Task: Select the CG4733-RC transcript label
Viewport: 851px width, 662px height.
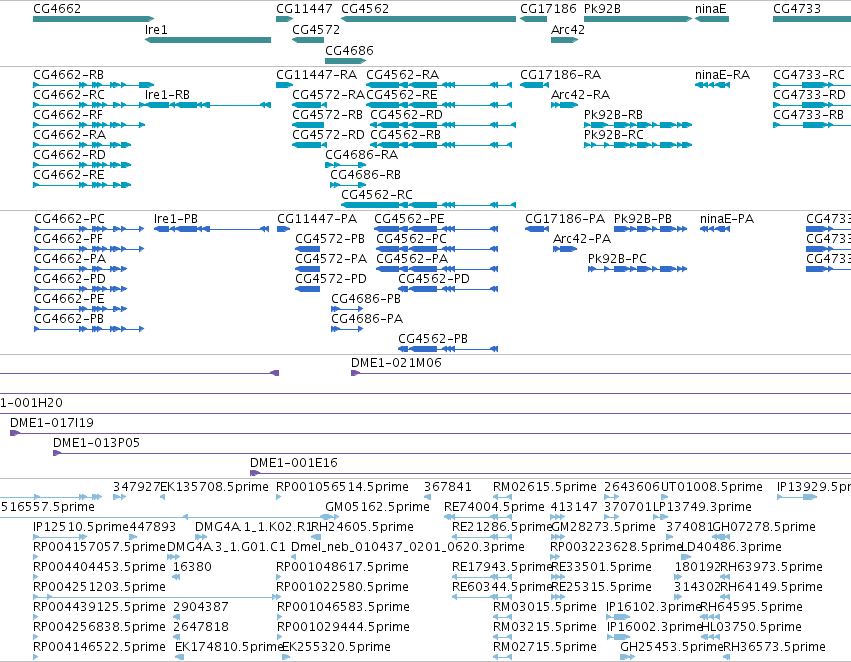Action: (809, 75)
